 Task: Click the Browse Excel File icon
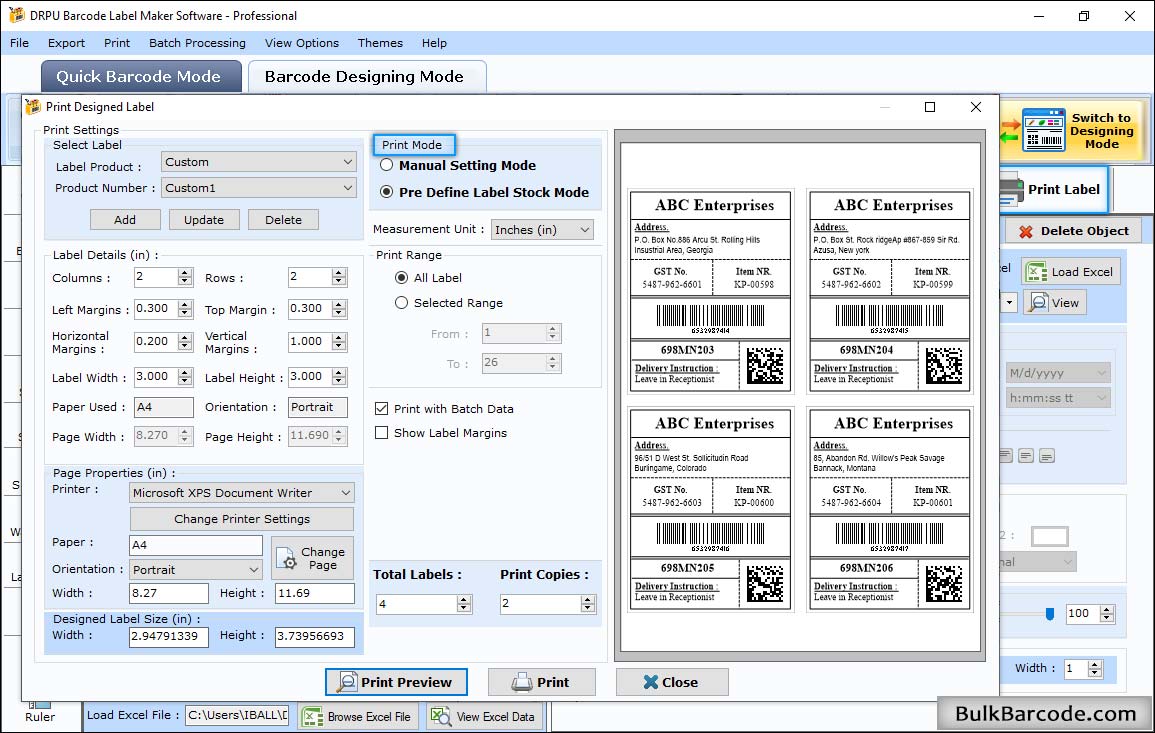tap(313, 717)
